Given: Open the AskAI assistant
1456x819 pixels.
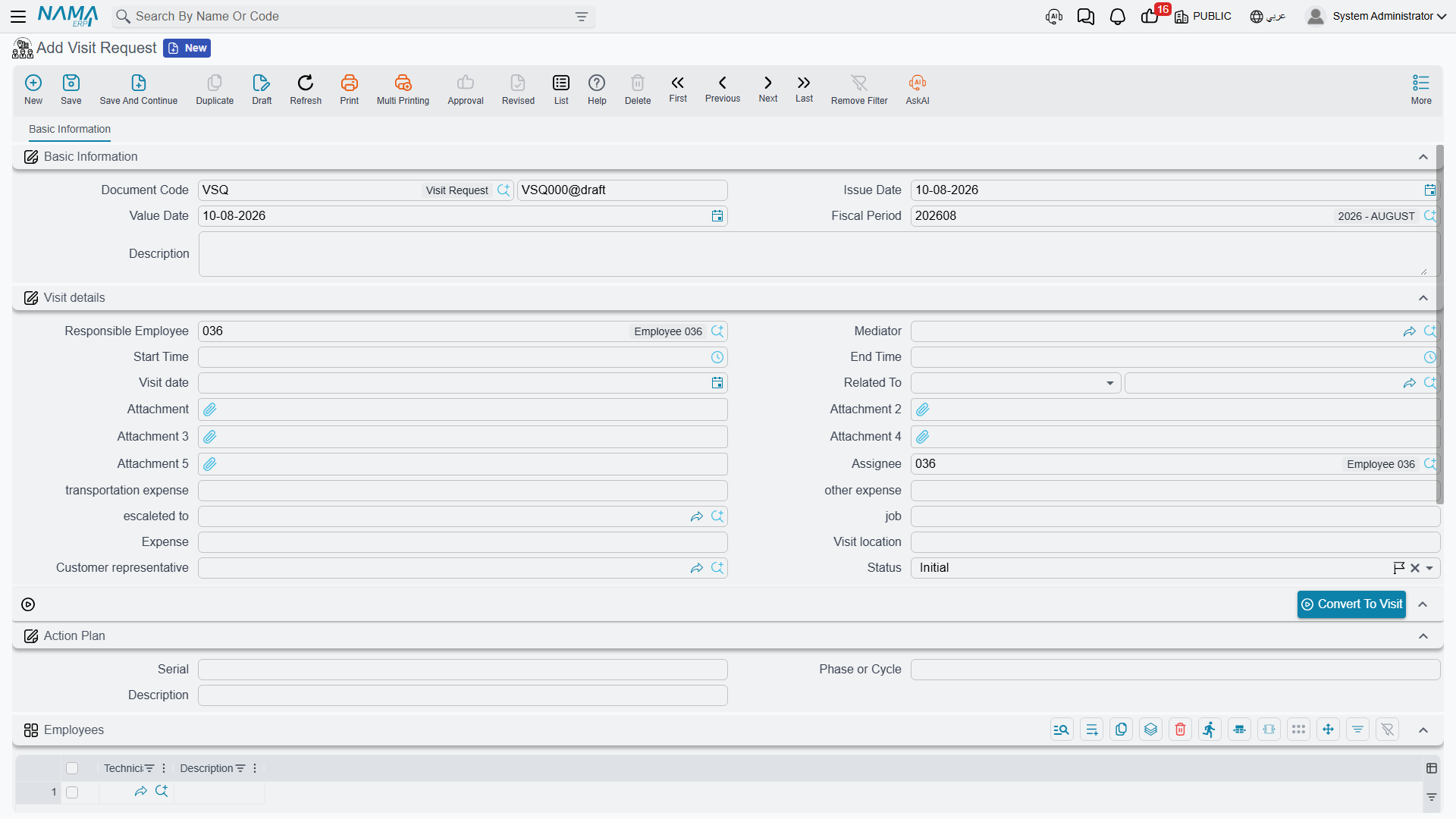Looking at the screenshot, I should [918, 89].
